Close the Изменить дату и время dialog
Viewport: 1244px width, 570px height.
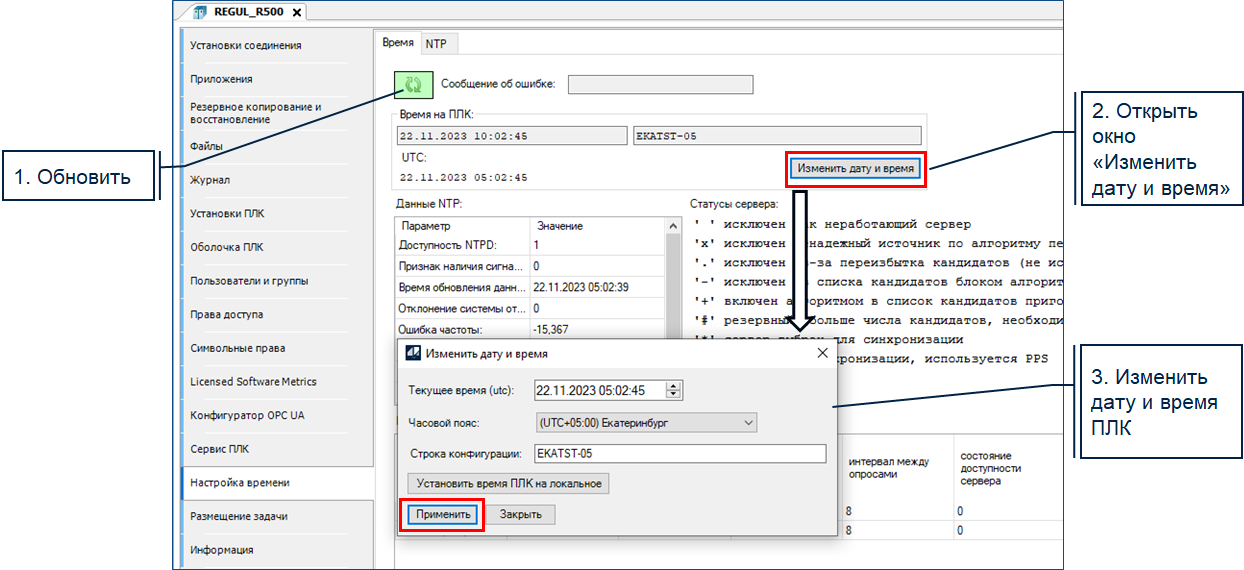tap(822, 353)
